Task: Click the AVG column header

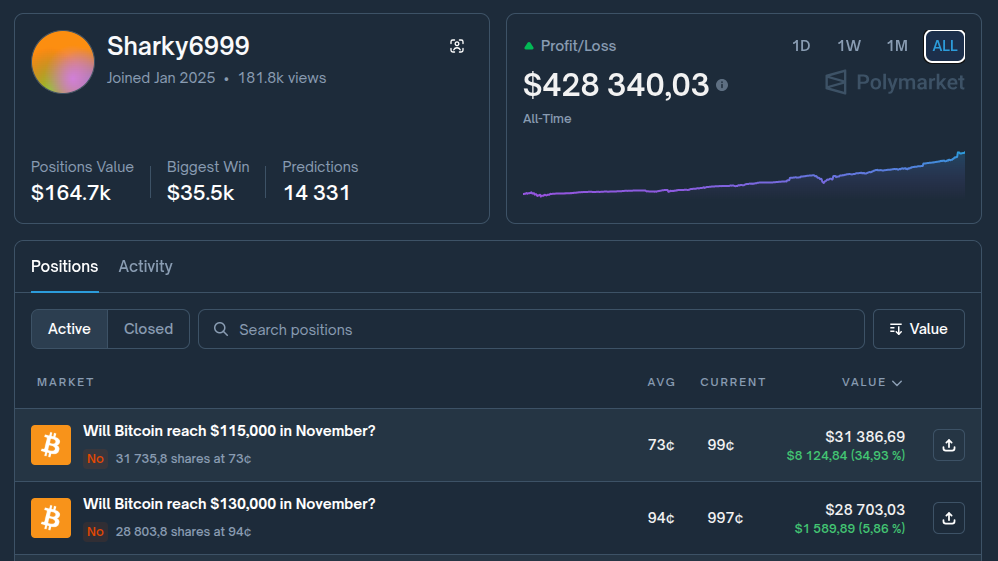Action: [x=661, y=382]
